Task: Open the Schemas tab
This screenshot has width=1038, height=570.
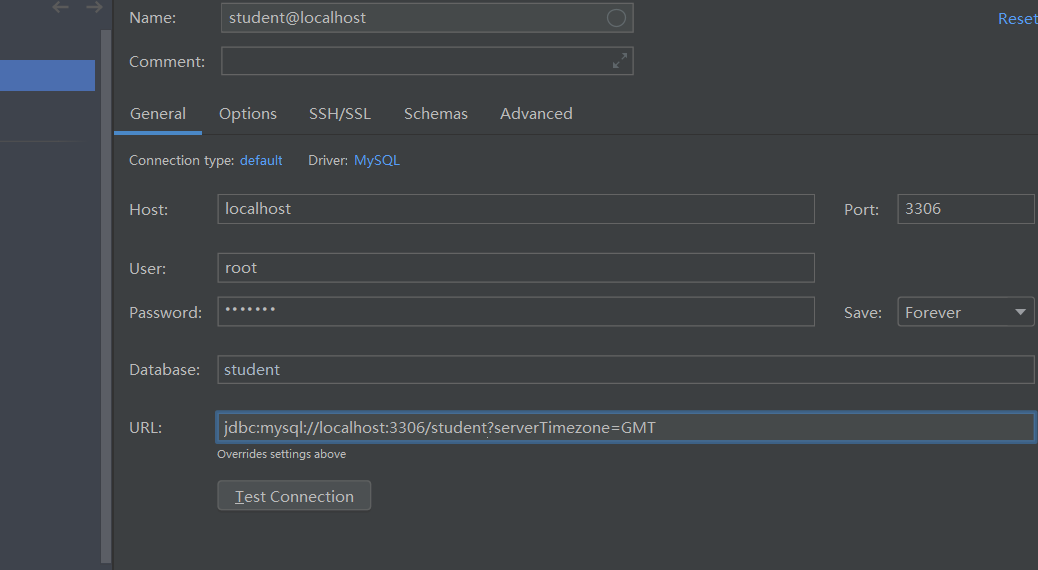Action: pyautogui.click(x=436, y=114)
